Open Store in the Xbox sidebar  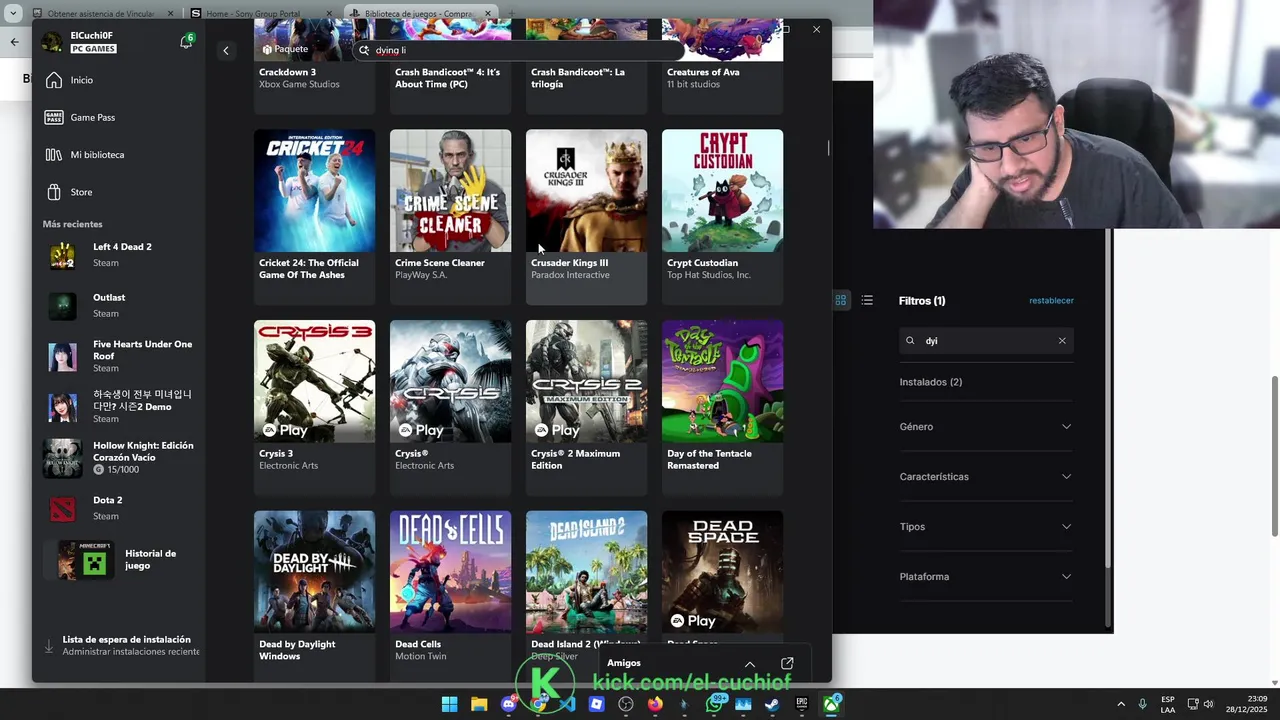point(118,192)
